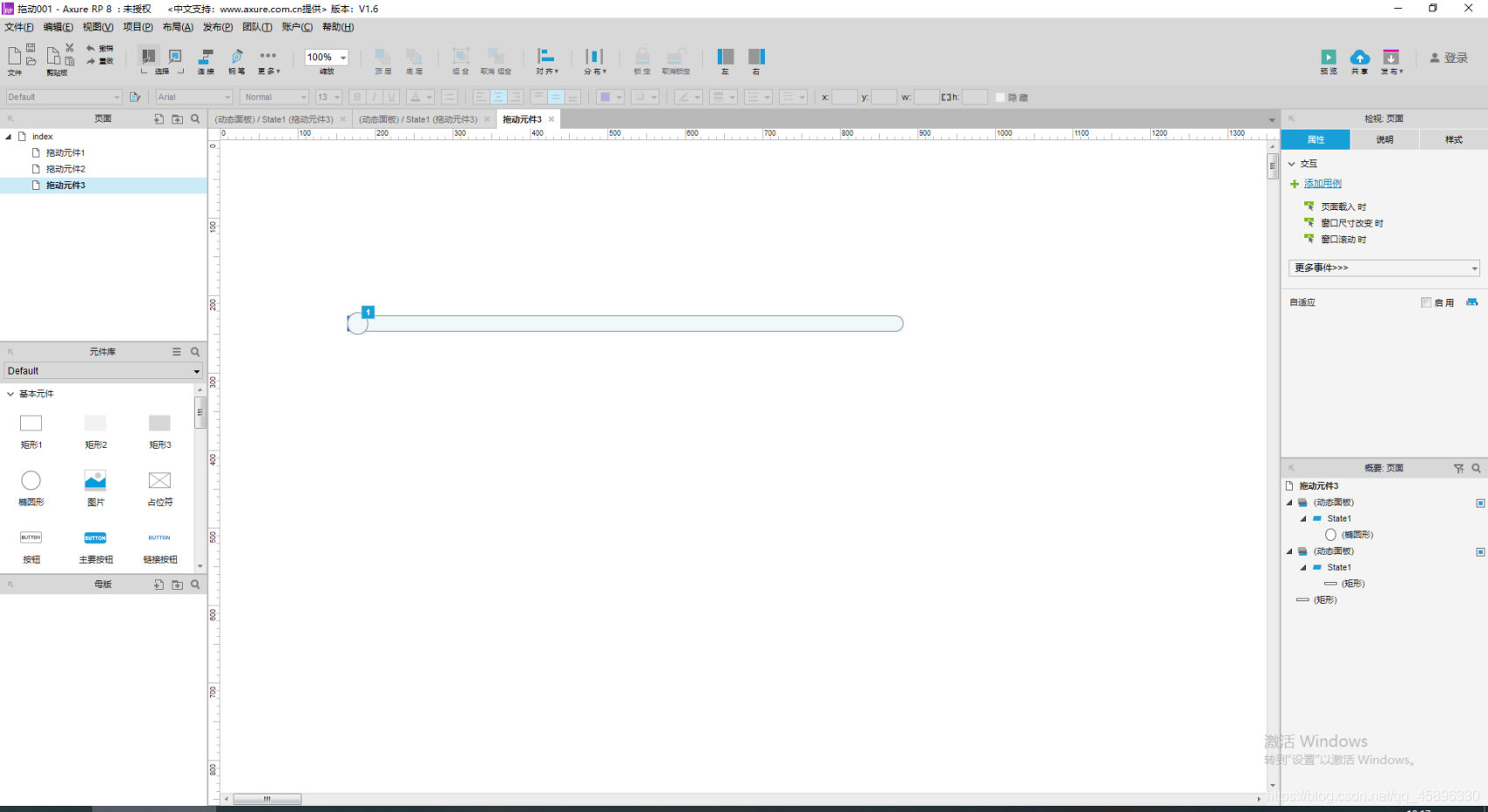Click the ungroup (取消组合) icon
Image resolution: width=1488 pixels, height=812 pixels.
point(495,56)
